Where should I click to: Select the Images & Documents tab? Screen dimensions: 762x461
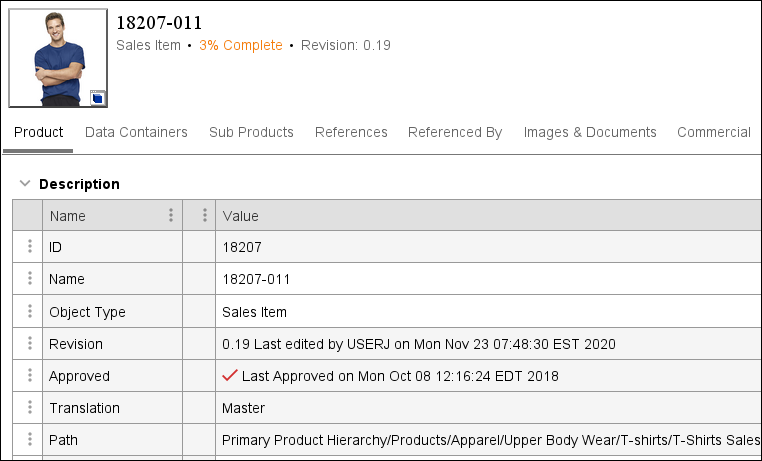(x=590, y=132)
